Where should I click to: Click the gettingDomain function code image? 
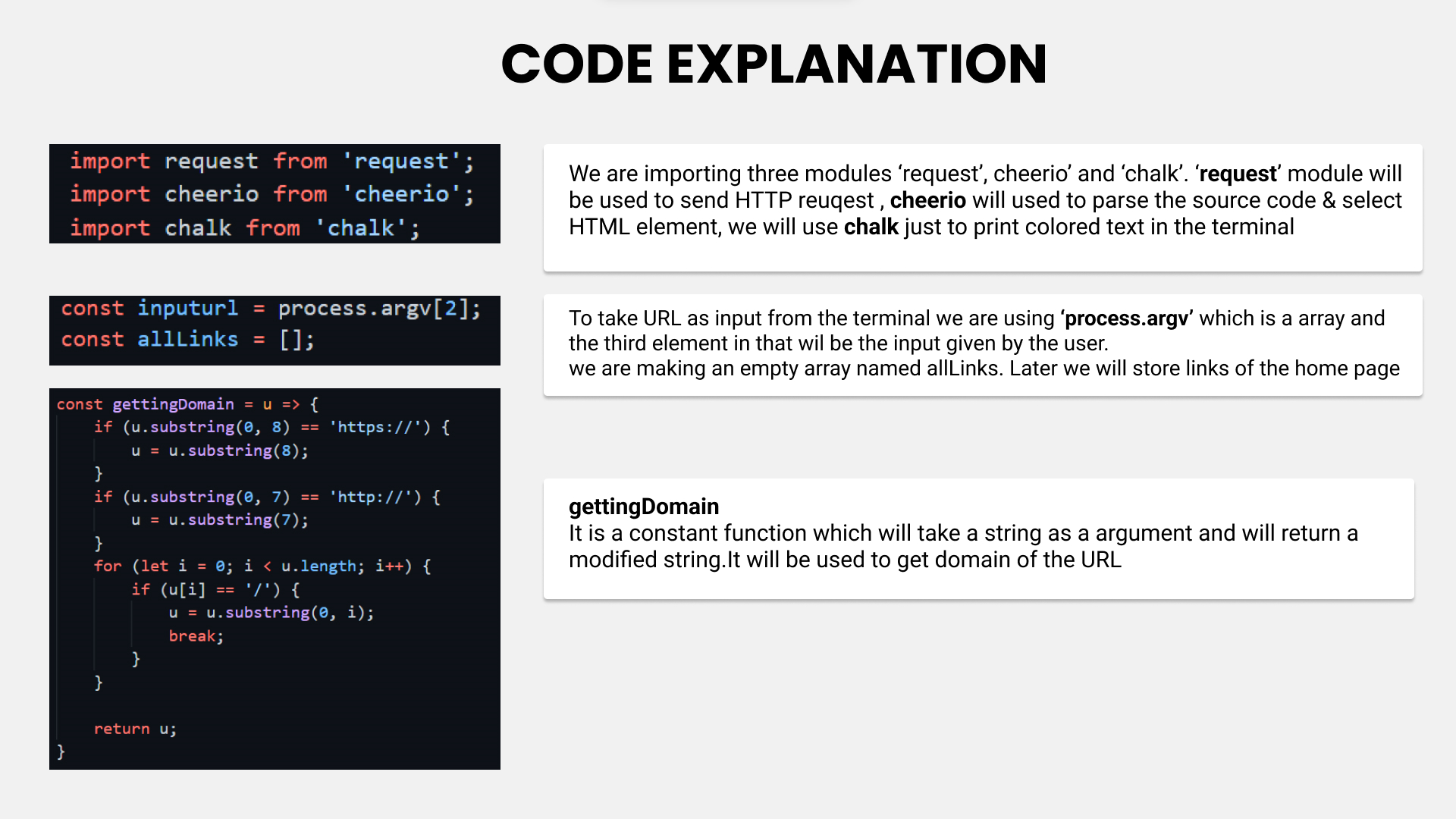[x=275, y=579]
